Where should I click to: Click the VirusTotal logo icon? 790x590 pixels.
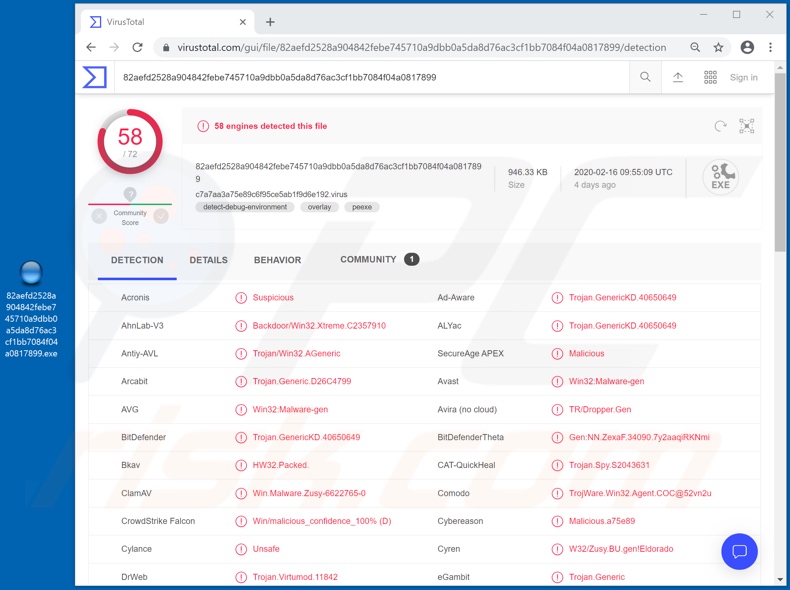point(95,77)
